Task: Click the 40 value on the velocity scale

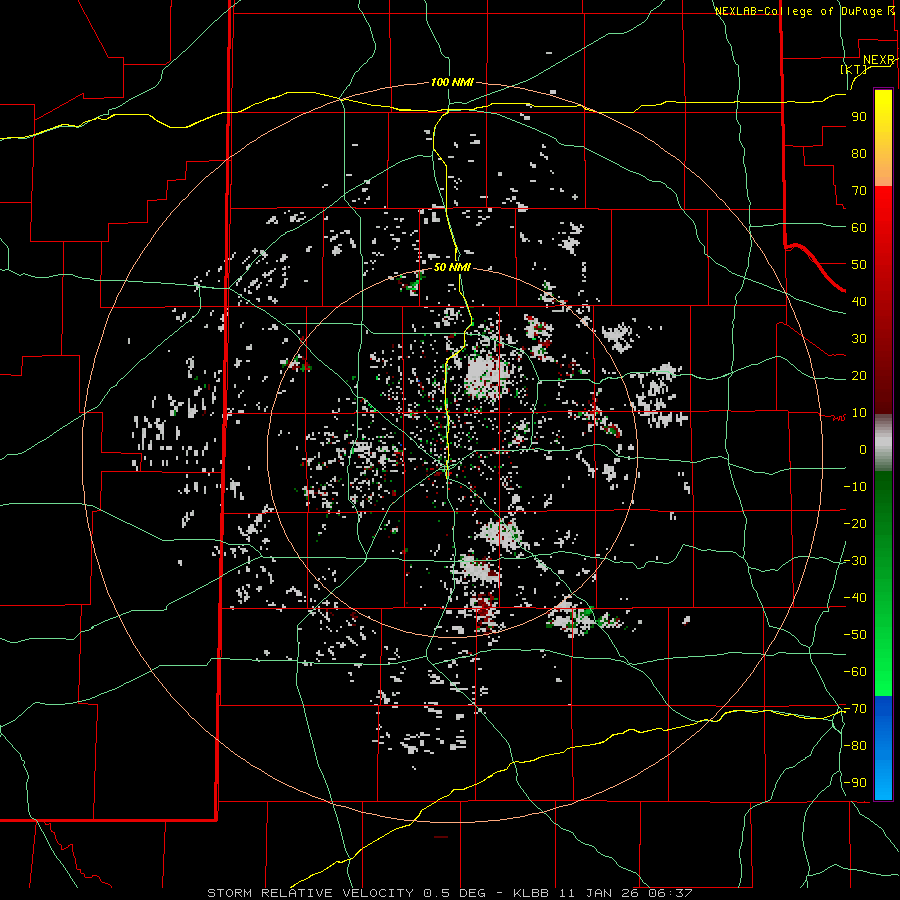Action: 859,301
